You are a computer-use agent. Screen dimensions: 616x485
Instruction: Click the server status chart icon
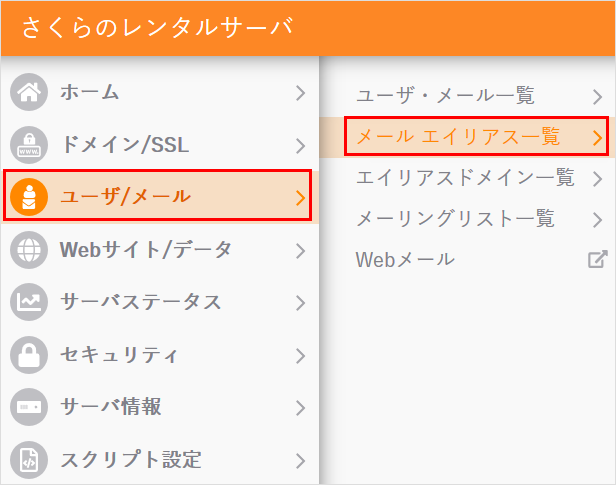(x=29, y=302)
